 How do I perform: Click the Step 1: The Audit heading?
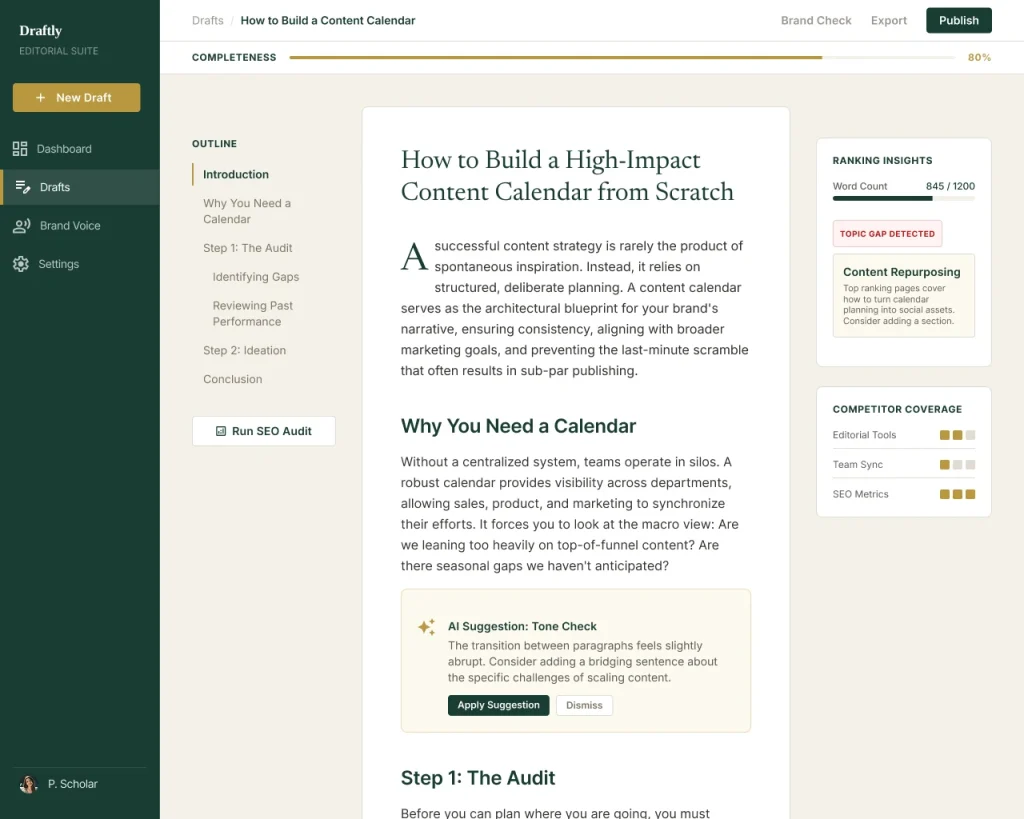(477, 778)
